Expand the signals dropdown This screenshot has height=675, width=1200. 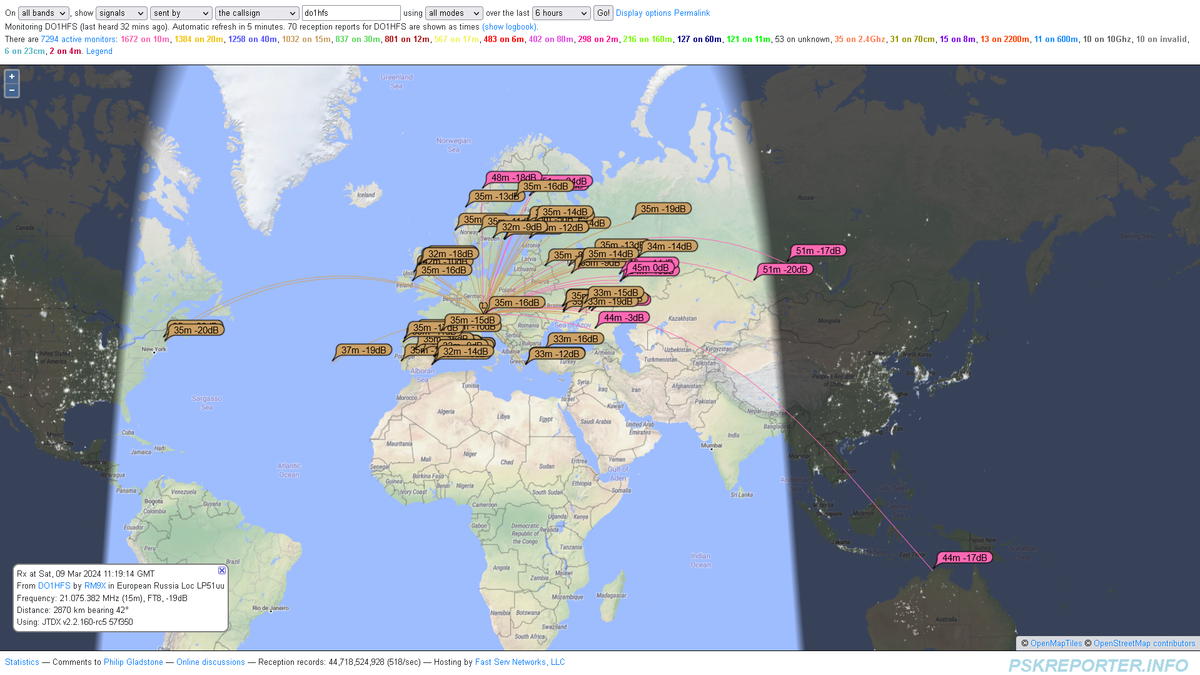pyautogui.click(x=121, y=13)
